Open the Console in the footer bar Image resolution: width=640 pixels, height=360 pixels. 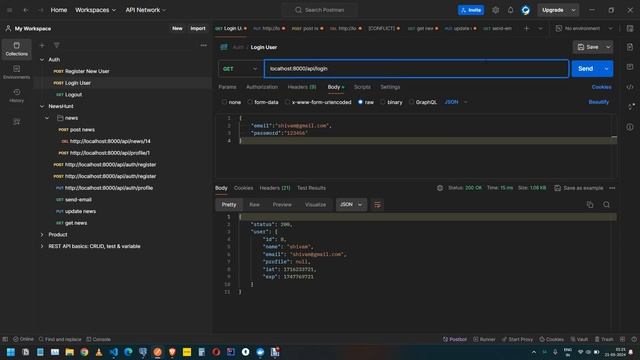coord(98,339)
